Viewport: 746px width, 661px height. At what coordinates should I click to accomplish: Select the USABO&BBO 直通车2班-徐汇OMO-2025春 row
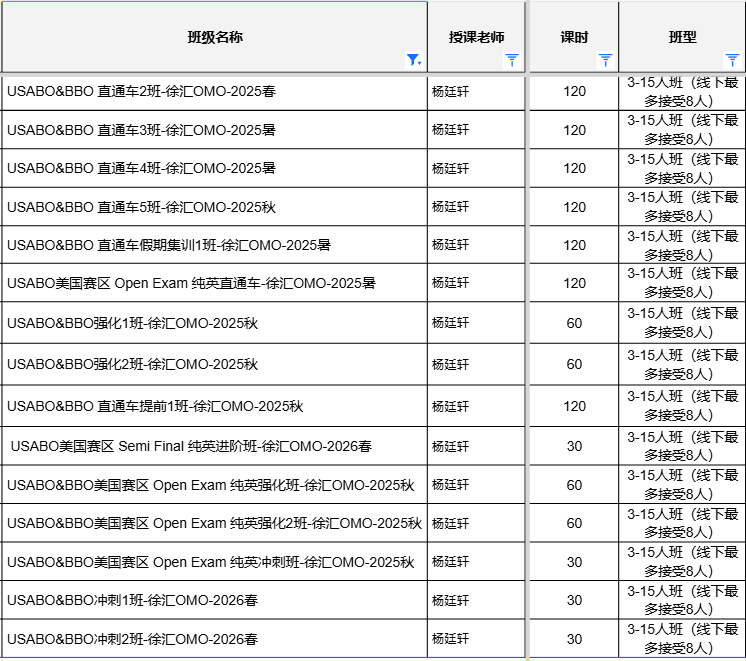(x=142, y=91)
